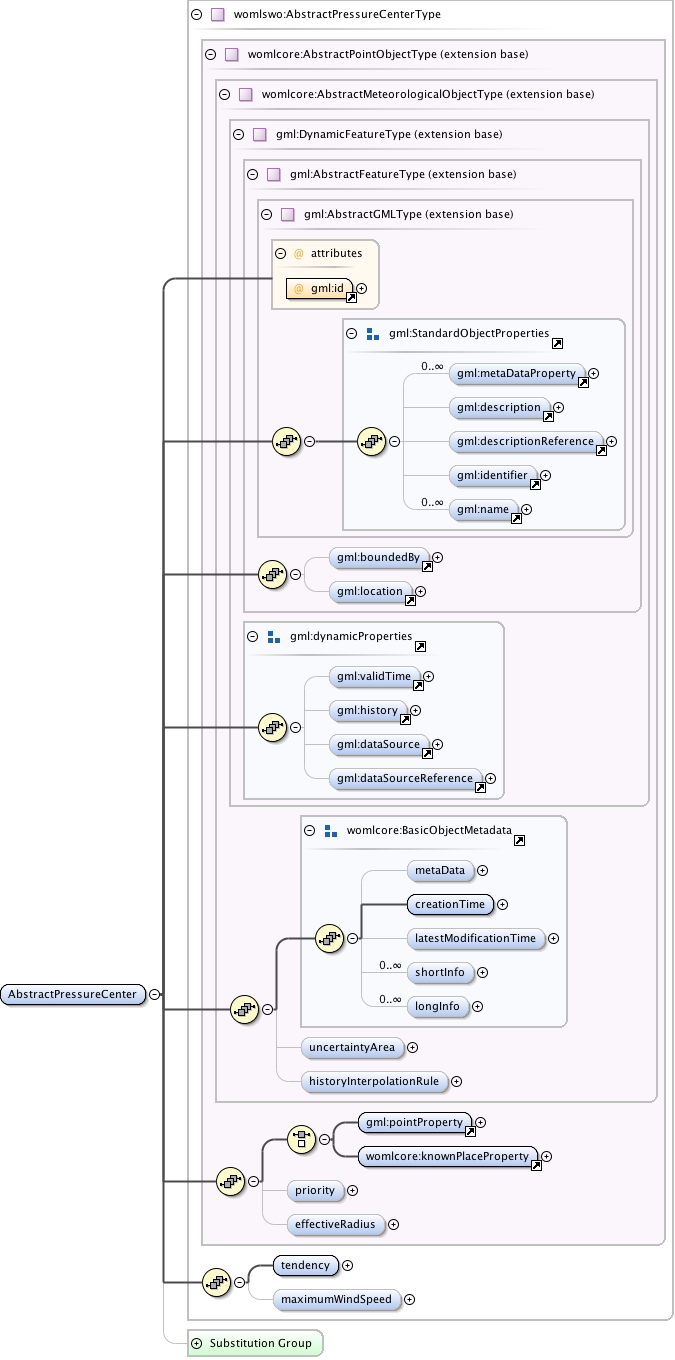Collapse gml:StandardObjectProperties group
The height and width of the screenshot is (1360, 675).
pyautogui.click(x=352, y=334)
